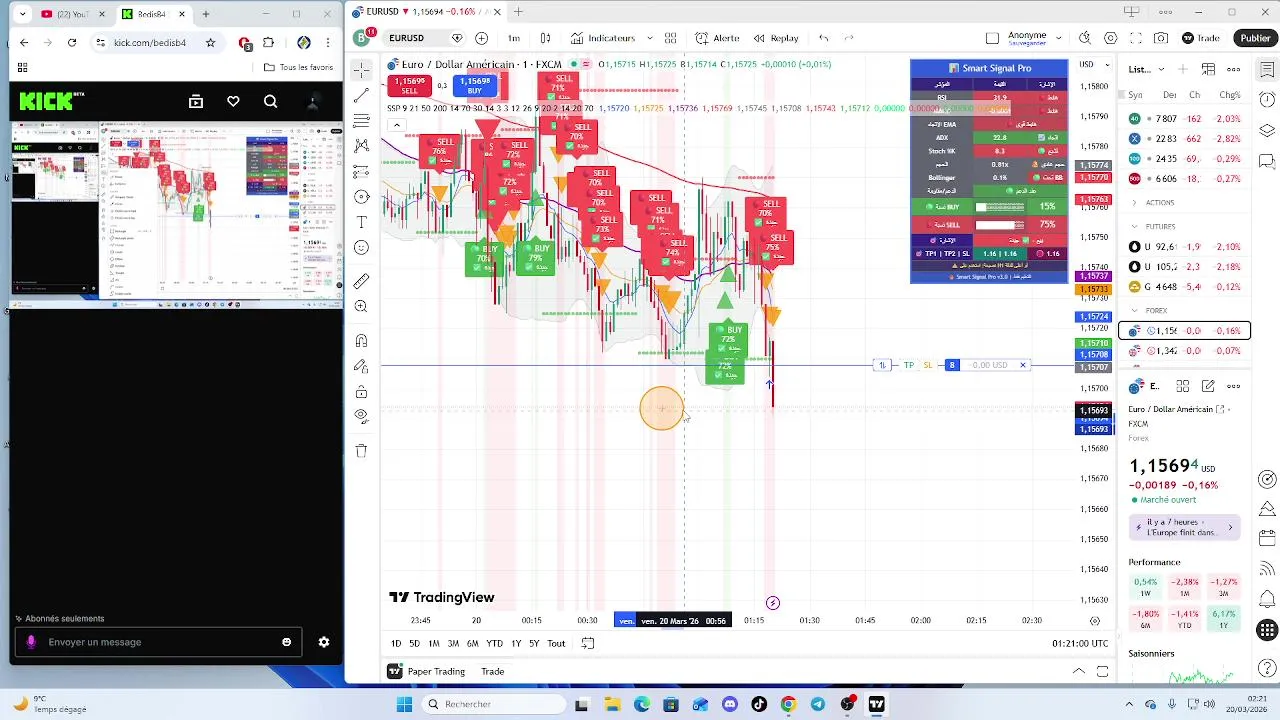The width and height of the screenshot is (1280, 720).
Task: Click the red SELL price button
Action: pos(409,86)
